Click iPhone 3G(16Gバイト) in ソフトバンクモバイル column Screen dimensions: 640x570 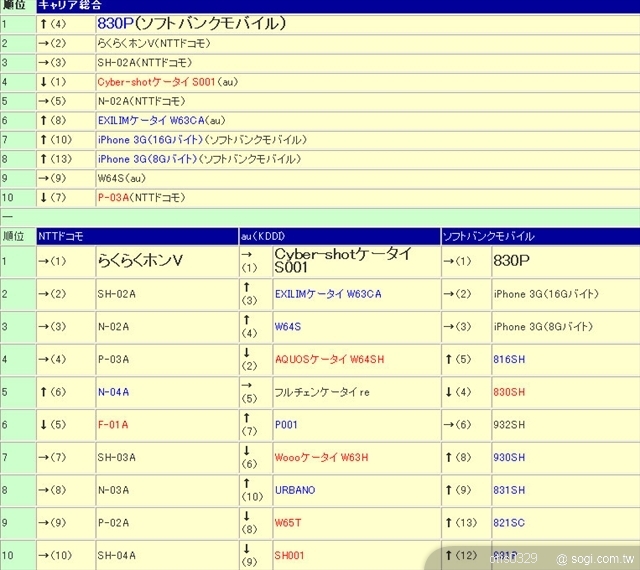point(546,294)
